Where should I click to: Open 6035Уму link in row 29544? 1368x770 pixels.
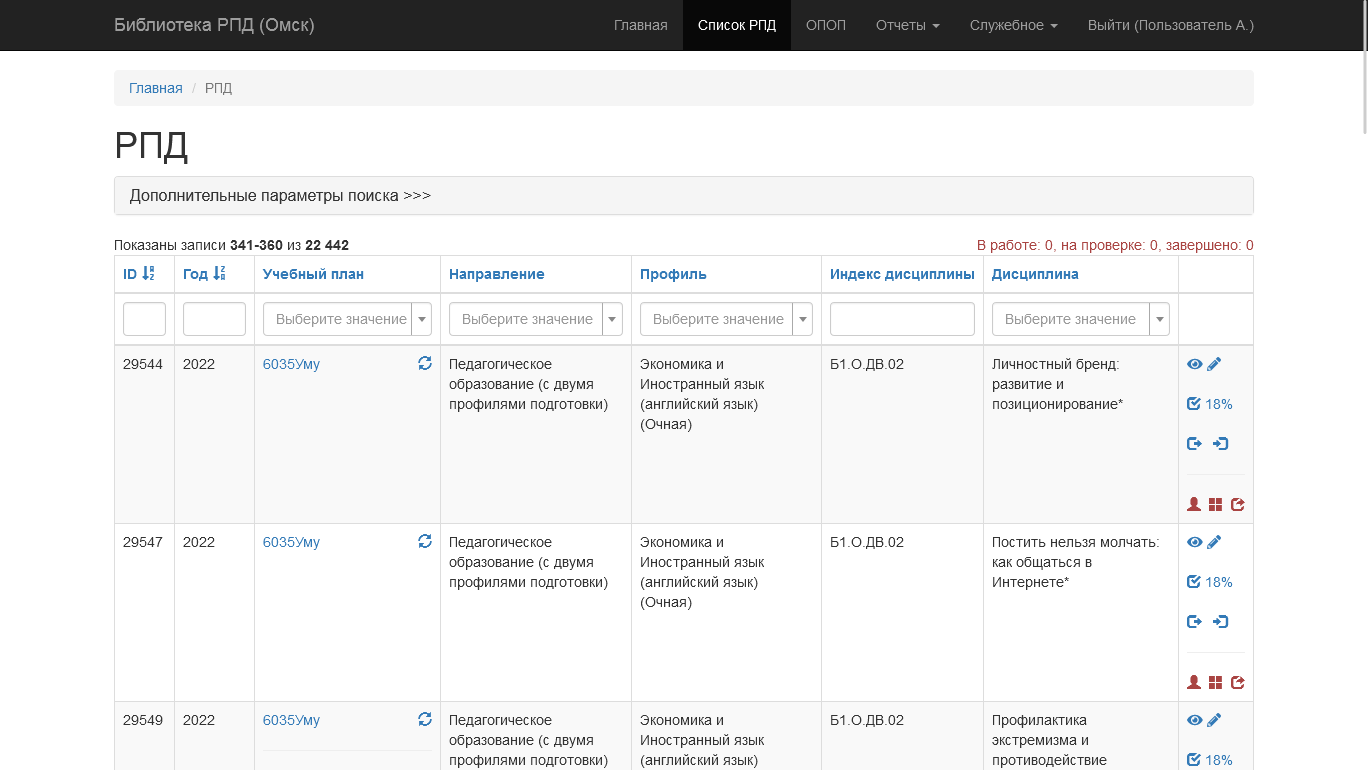(x=291, y=364)
